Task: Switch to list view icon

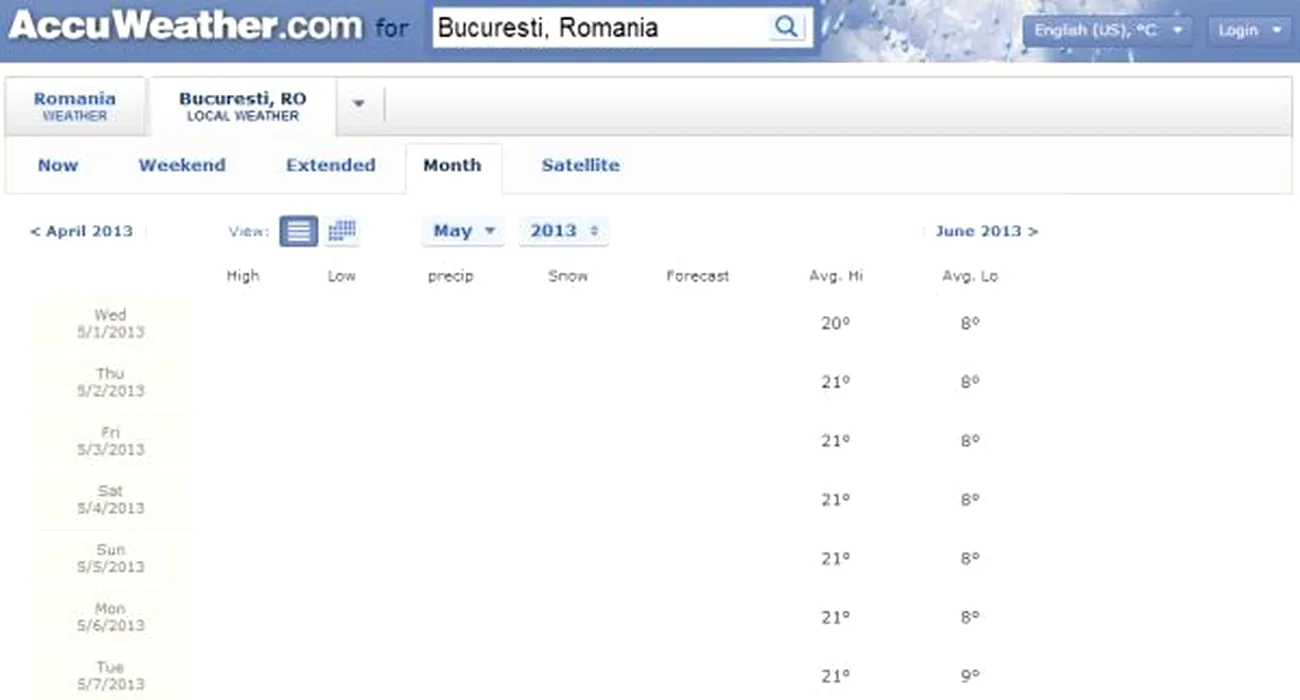Action: (x=298, y=231)
